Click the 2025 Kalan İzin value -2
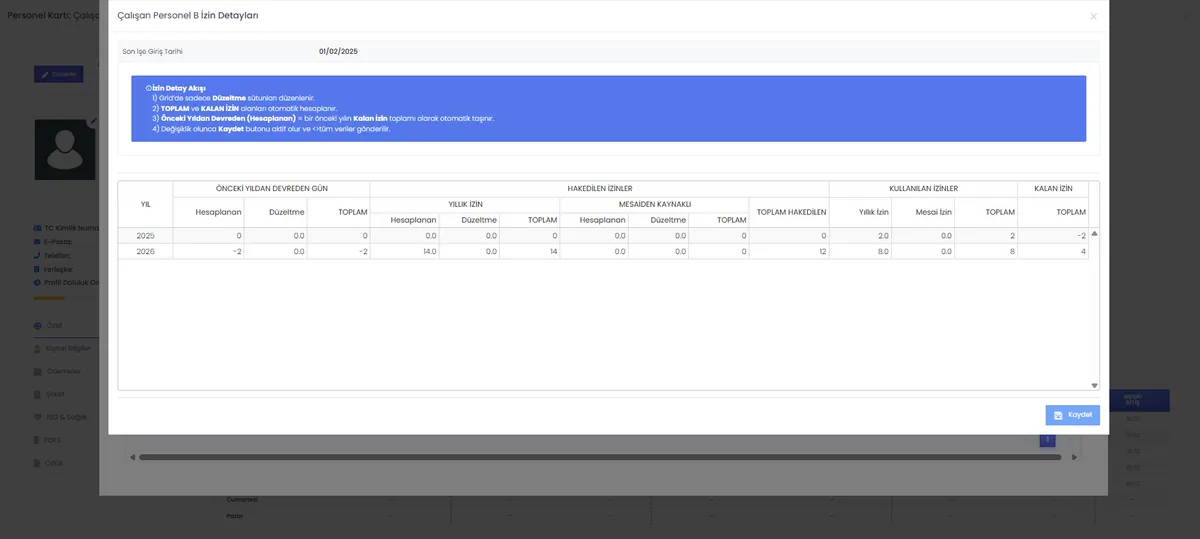1200x539 pixels. (x=1053, y=236)
